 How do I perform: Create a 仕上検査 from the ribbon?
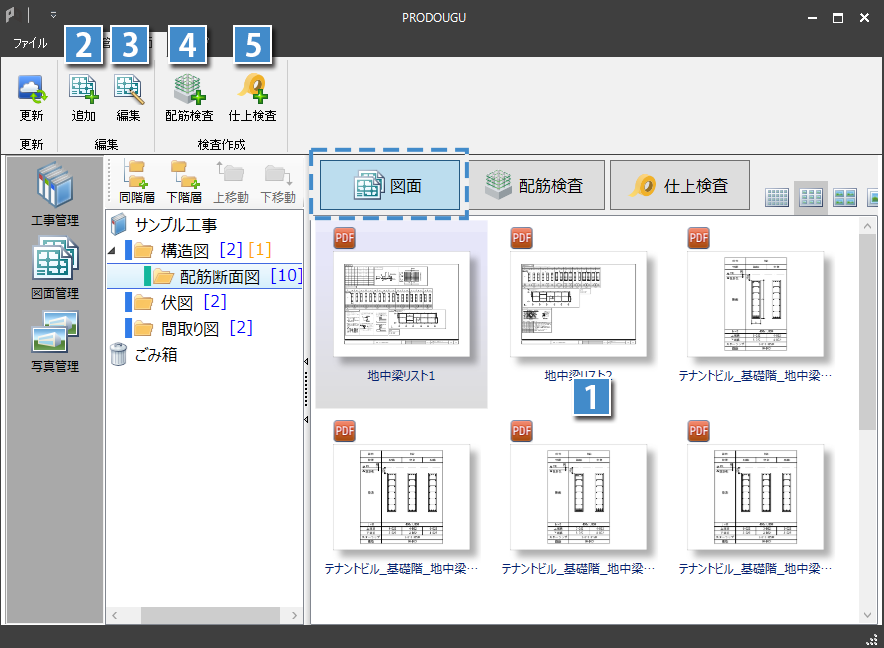(x=252, y=90)
